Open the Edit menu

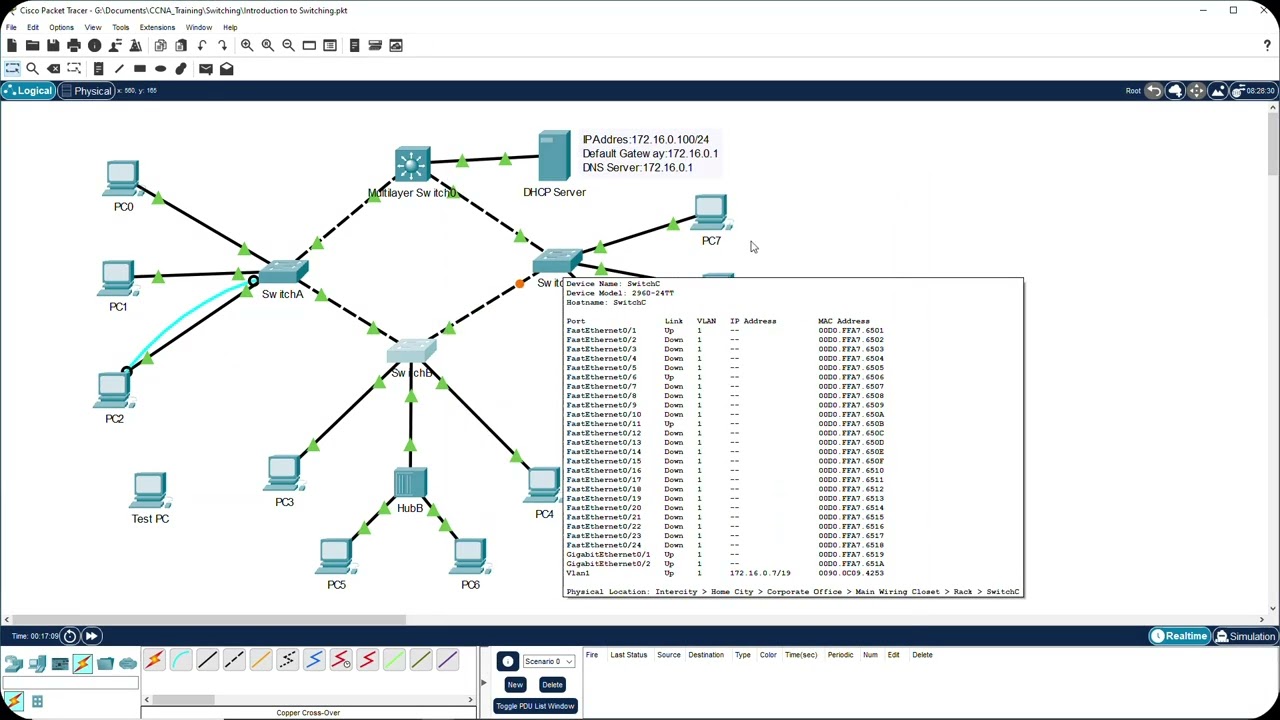click(33, 27)
